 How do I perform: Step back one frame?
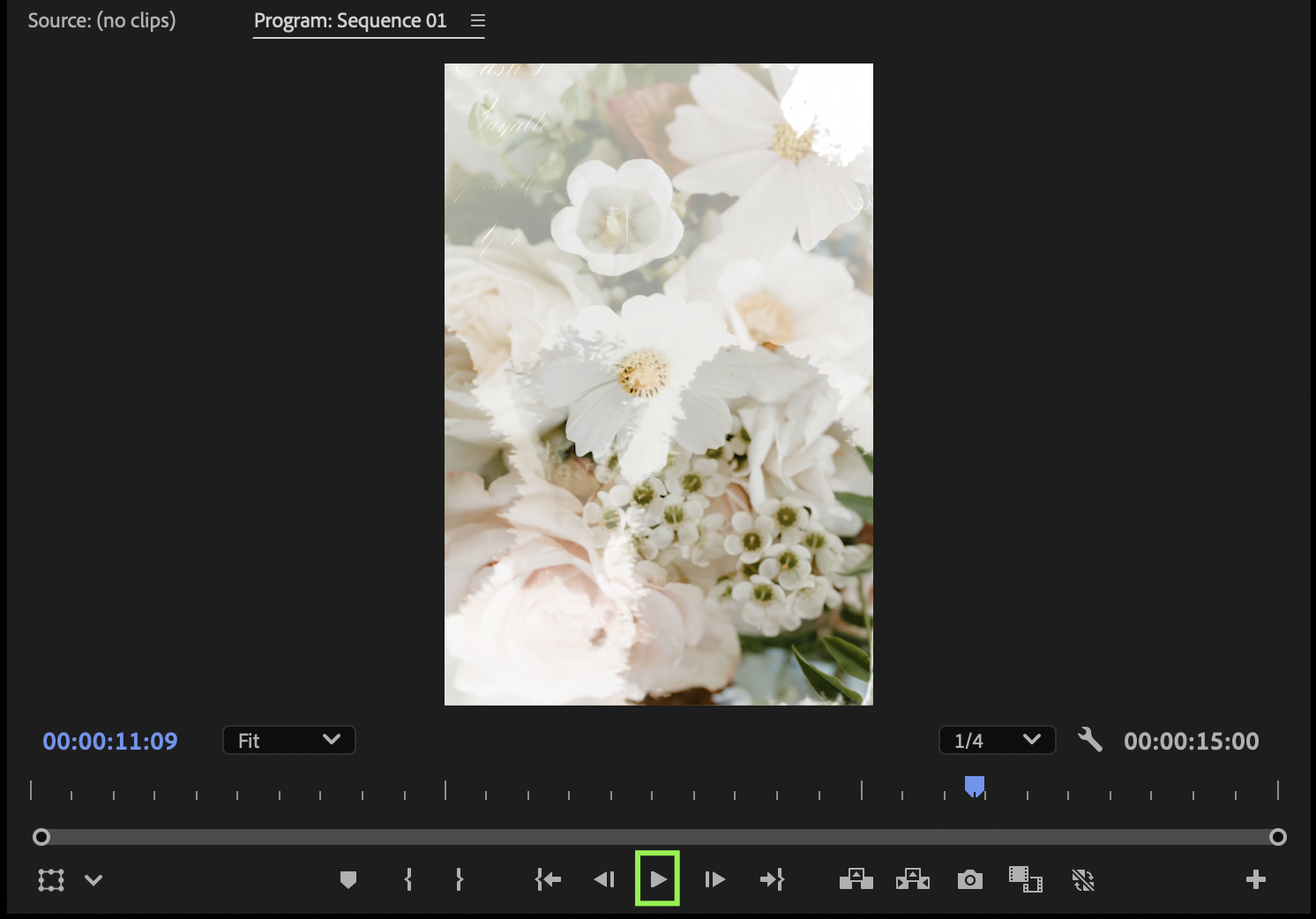pos(604,879)
